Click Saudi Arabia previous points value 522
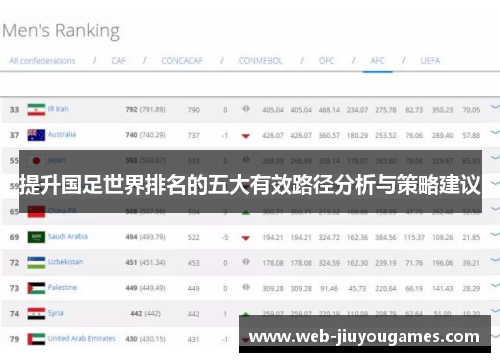The image size is (500, 362). [194, 237]
